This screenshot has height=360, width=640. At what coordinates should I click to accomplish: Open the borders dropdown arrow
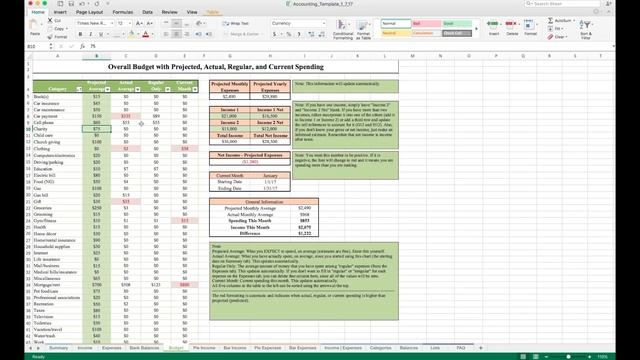tap(123, 35)
